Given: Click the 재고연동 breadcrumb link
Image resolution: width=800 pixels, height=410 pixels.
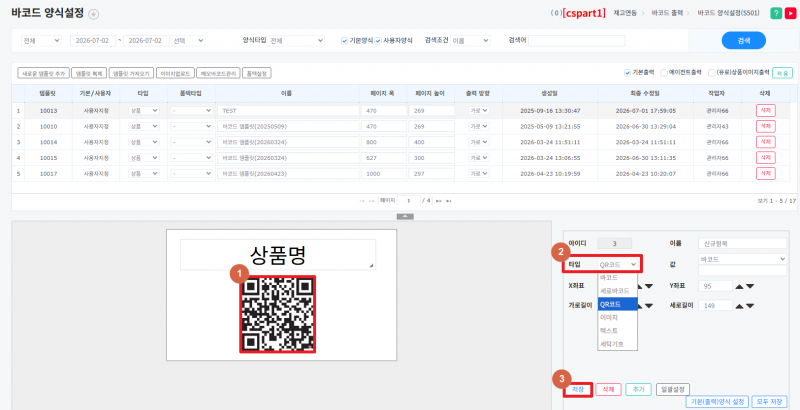Looking at the screenshot, I should coord(625,13).
